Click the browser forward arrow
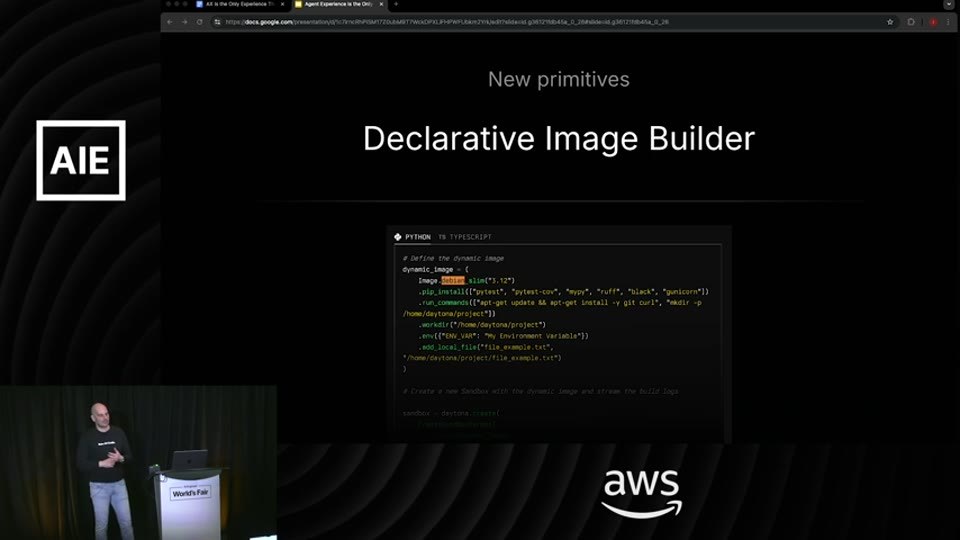 pyautogui.click(x=184, y=22)
